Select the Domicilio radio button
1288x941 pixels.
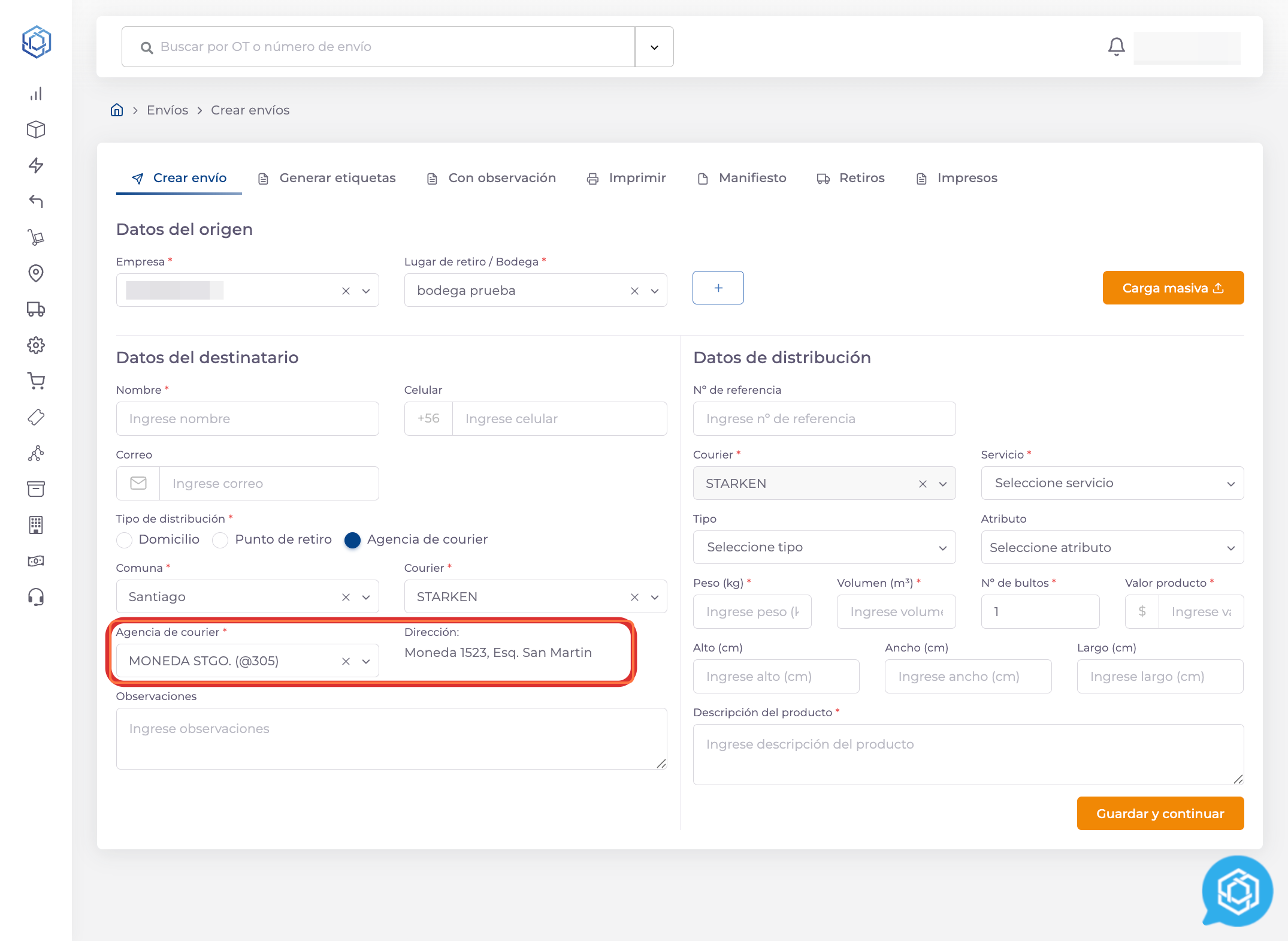pyautogui.click(x=125, y=540)
